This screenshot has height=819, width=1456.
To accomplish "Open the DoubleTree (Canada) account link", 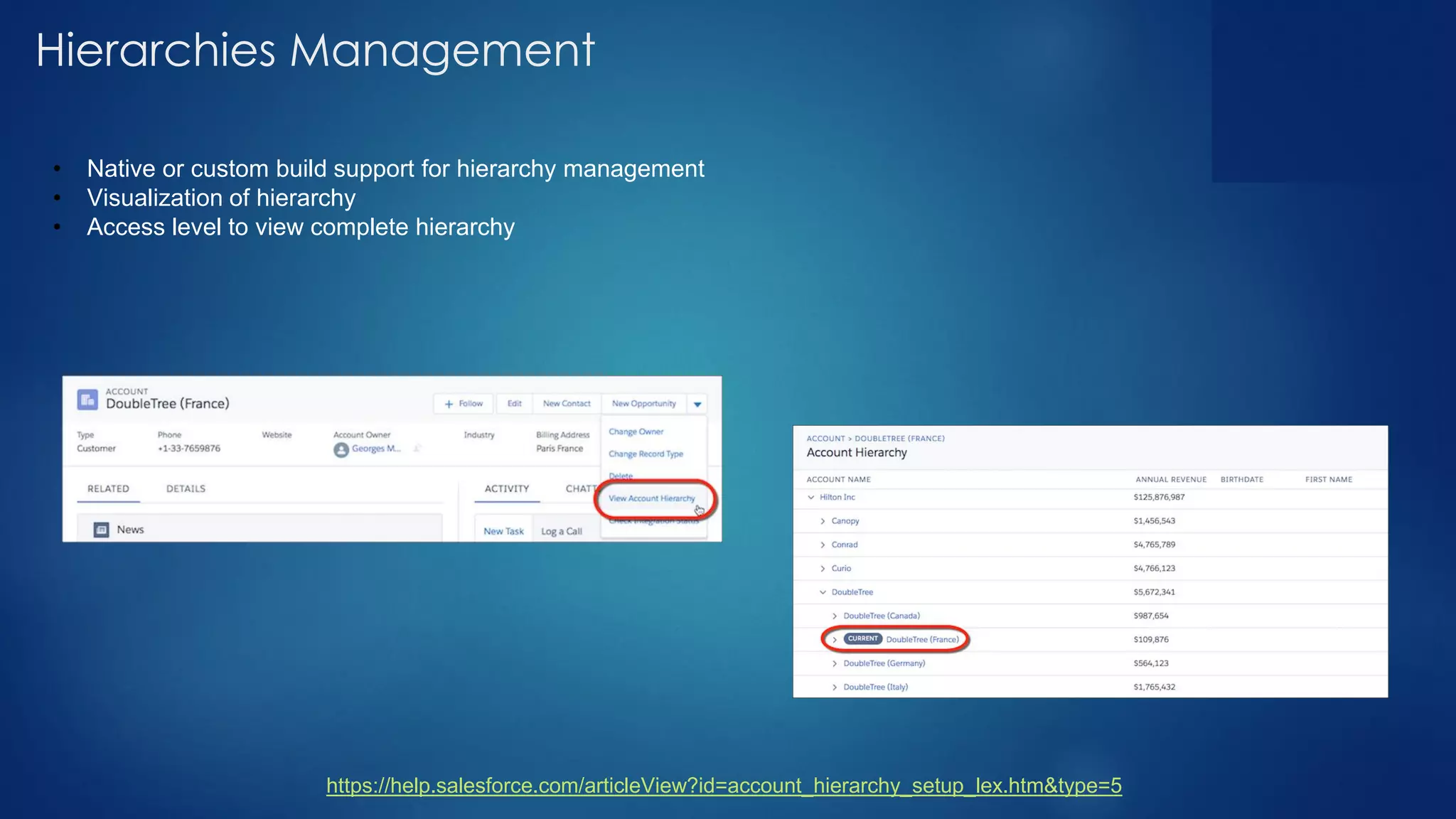I will tap(882, 616).
